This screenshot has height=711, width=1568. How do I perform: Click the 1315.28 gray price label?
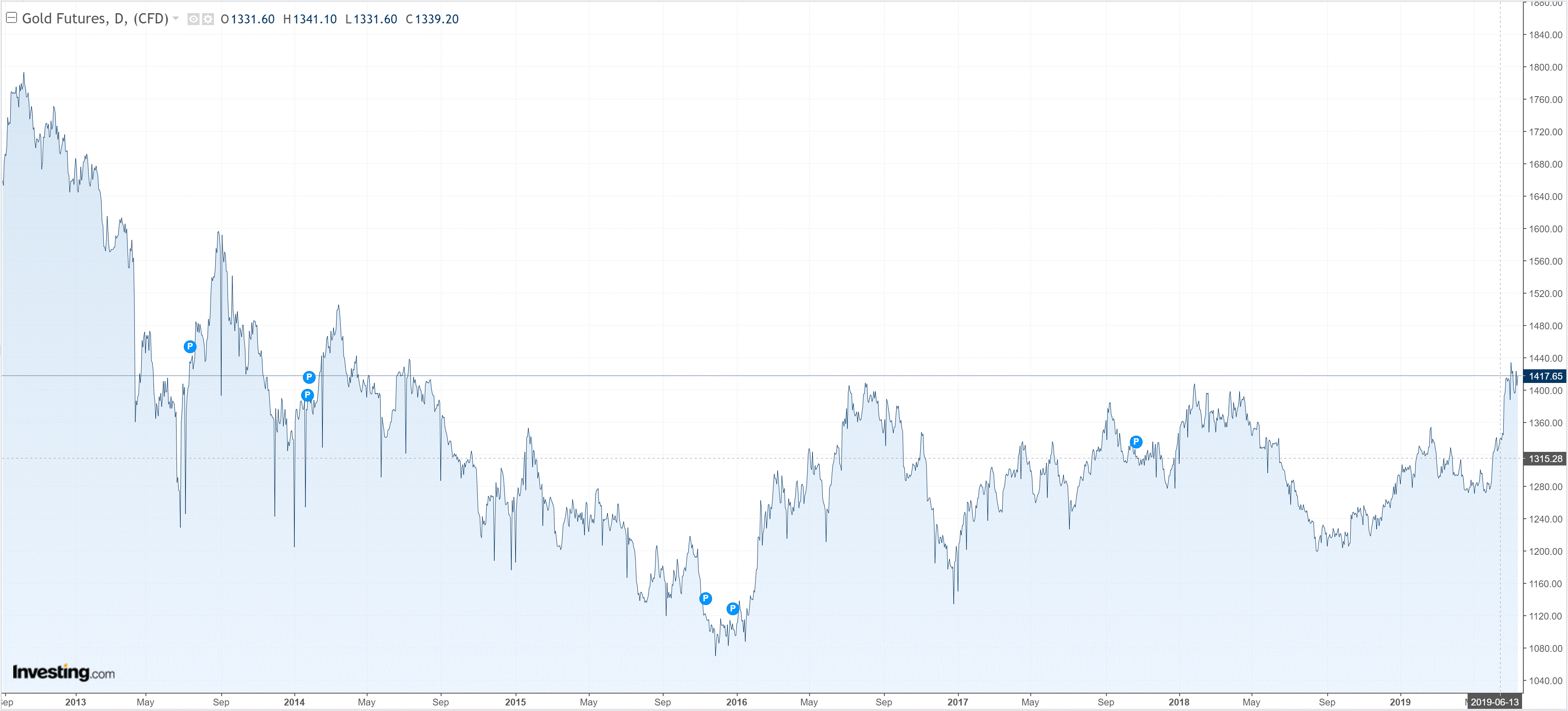[x=1545, y=459]
